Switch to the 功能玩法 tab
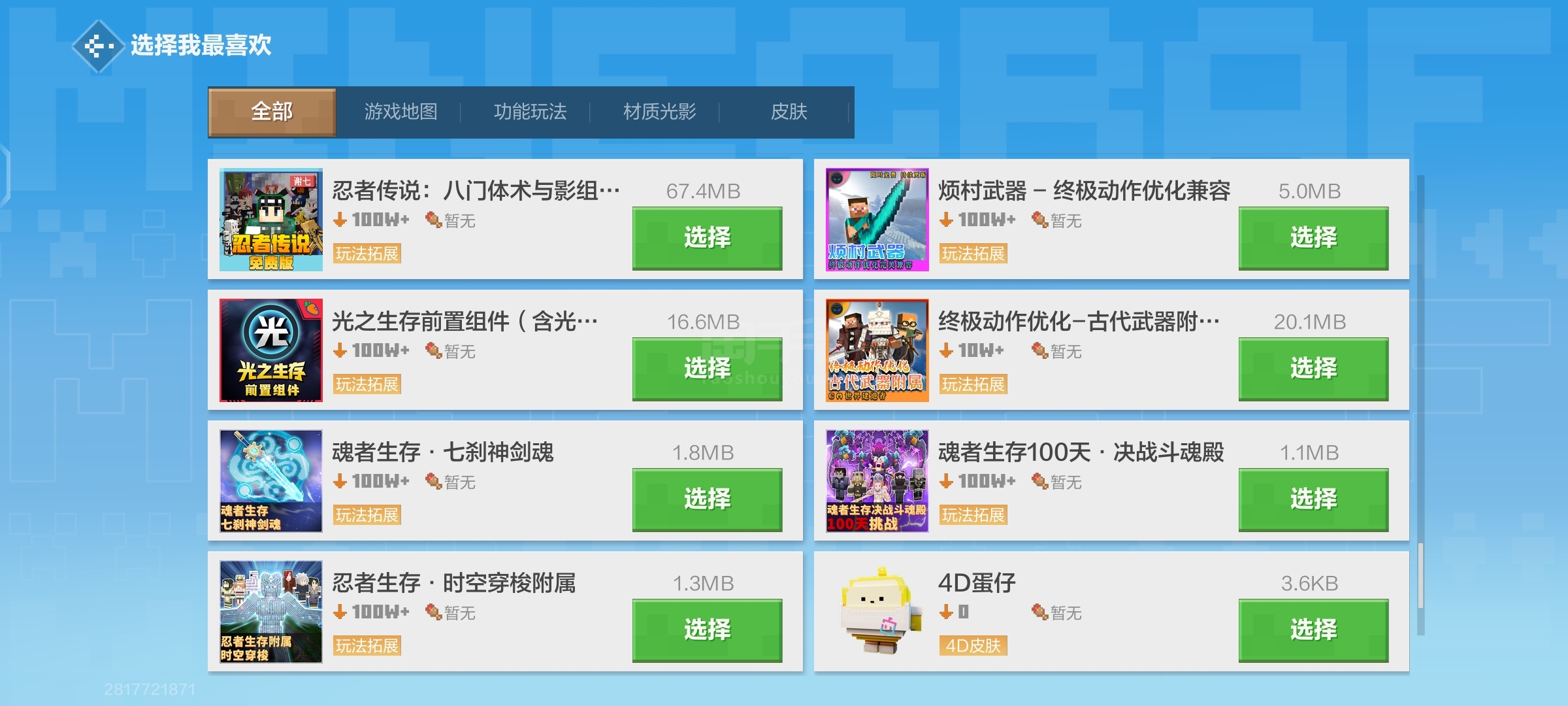Screen dimensions: 1568x706 pyautogui.click(x=530, y=112)
